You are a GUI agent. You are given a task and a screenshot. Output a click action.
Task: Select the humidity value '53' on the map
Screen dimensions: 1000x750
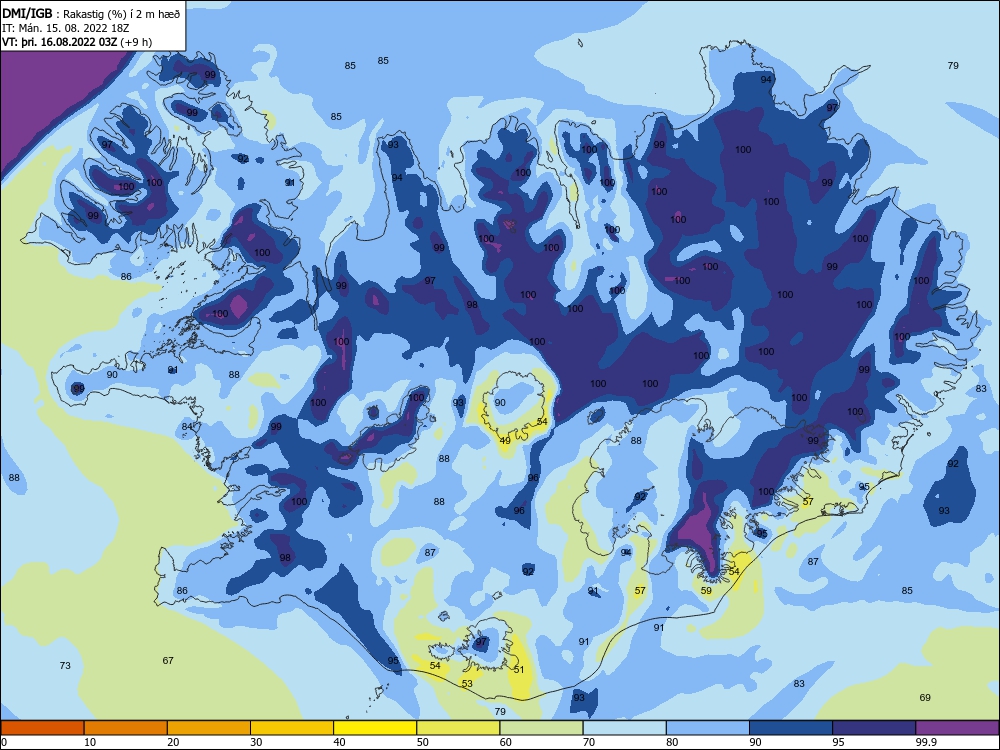[x=467, y=684]
